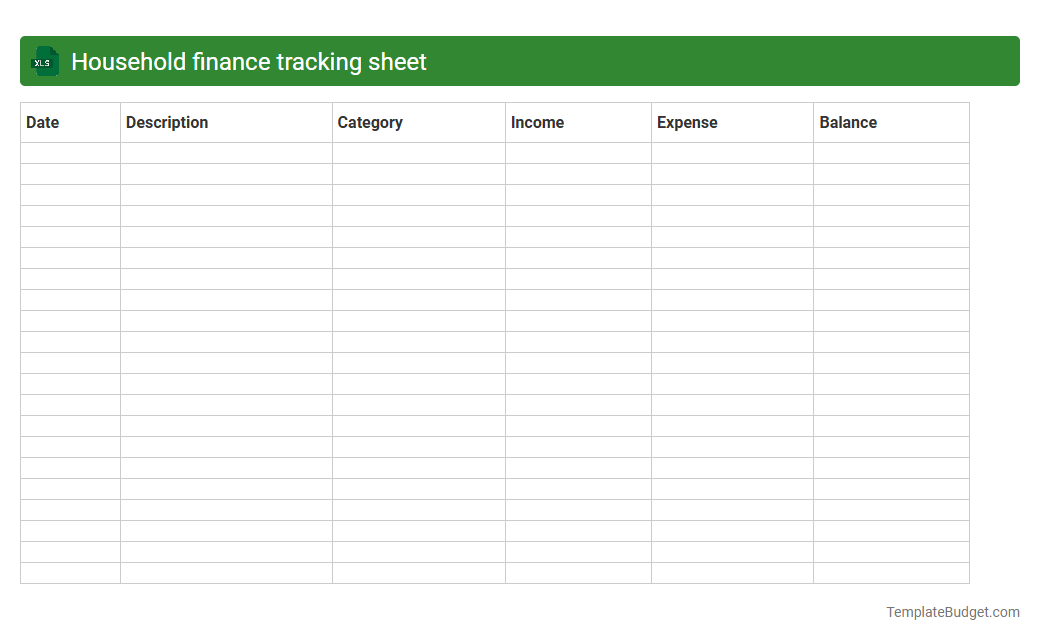The image size is (1040, 641).
Task: Select the first empty cell under Date
Action: coord(69,152)
